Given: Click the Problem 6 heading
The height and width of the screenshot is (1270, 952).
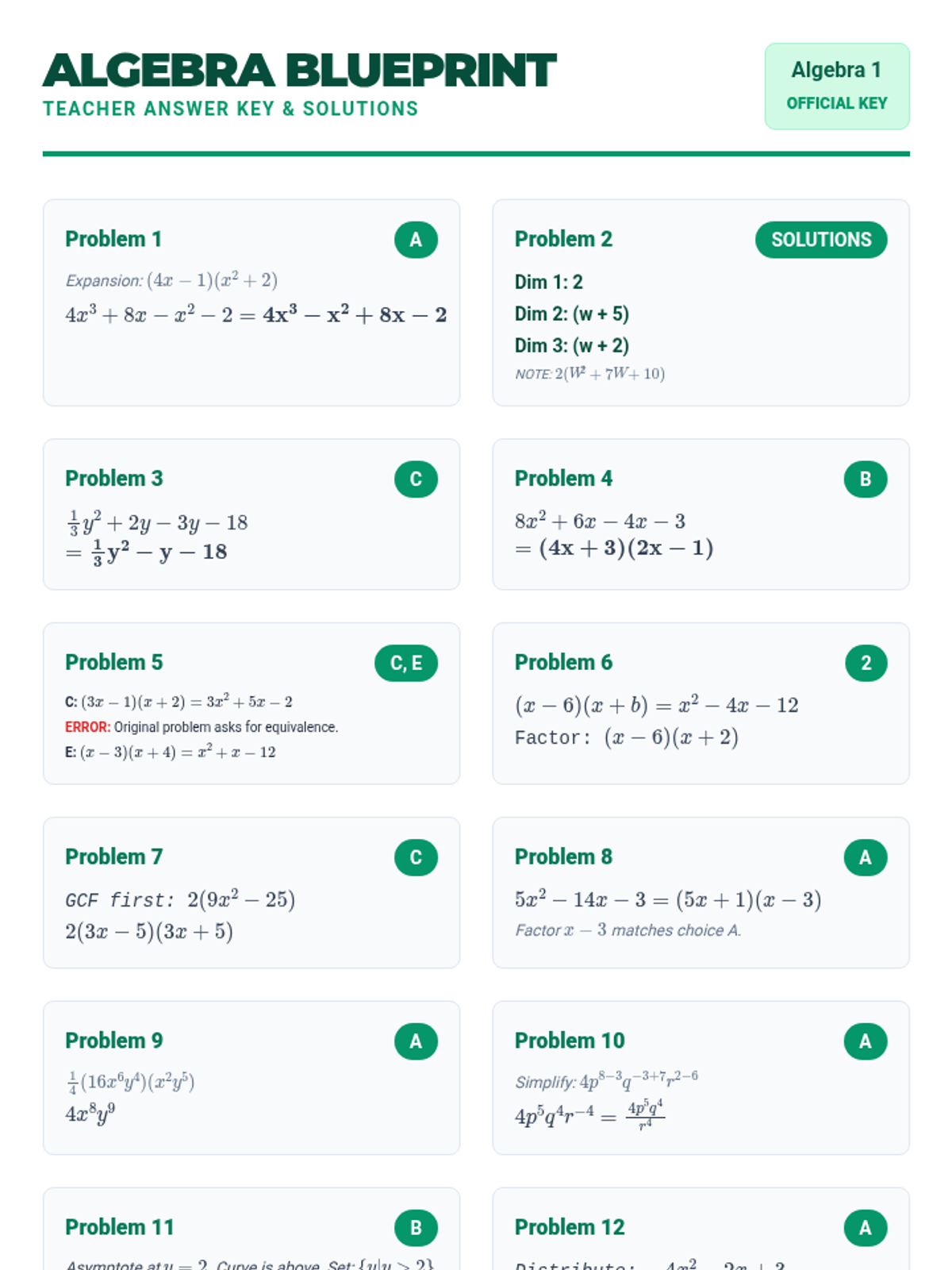Looking at the screenshot, I should (563, 662).
